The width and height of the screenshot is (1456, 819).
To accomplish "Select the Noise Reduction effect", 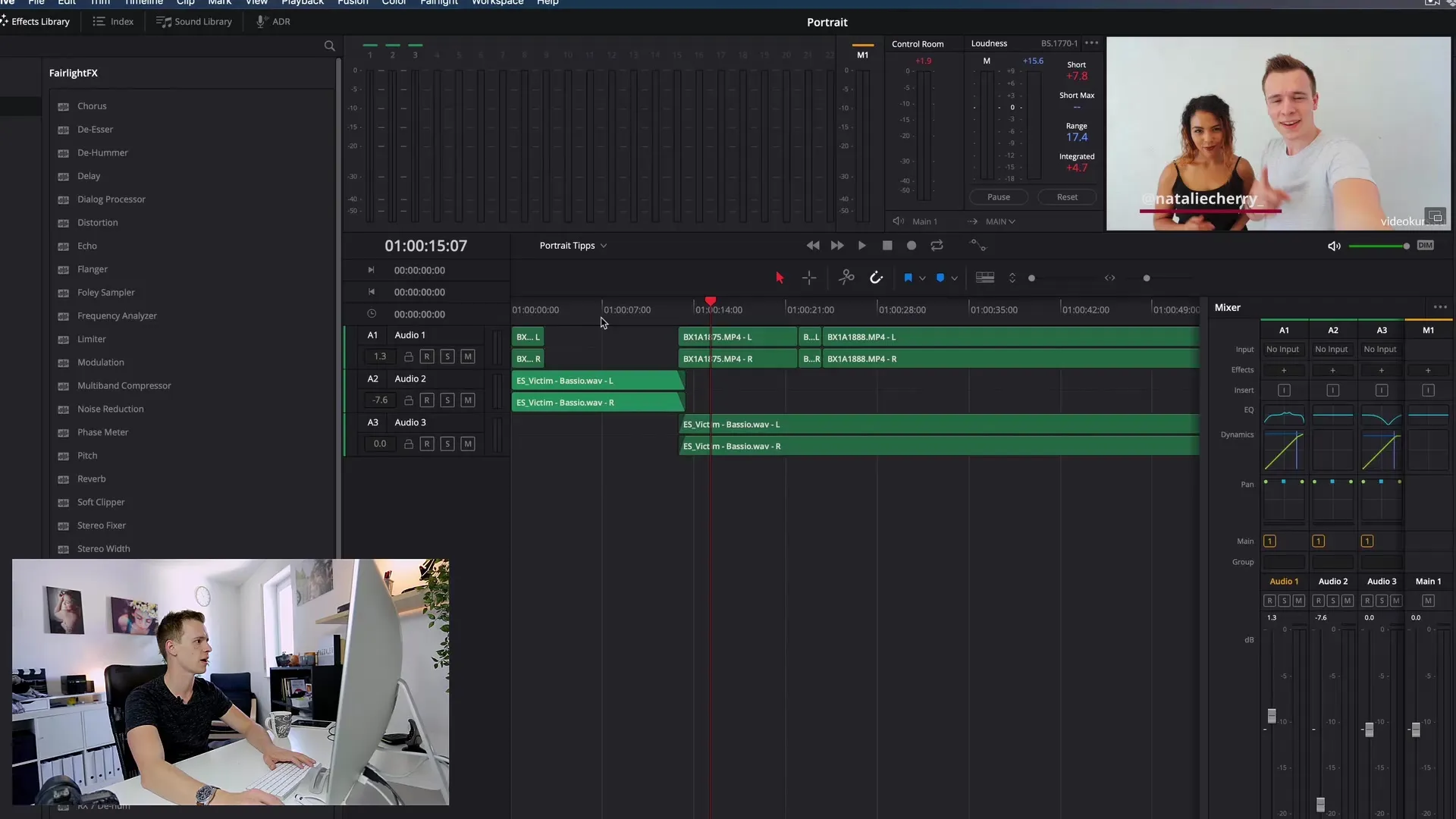I will point(111,409).
